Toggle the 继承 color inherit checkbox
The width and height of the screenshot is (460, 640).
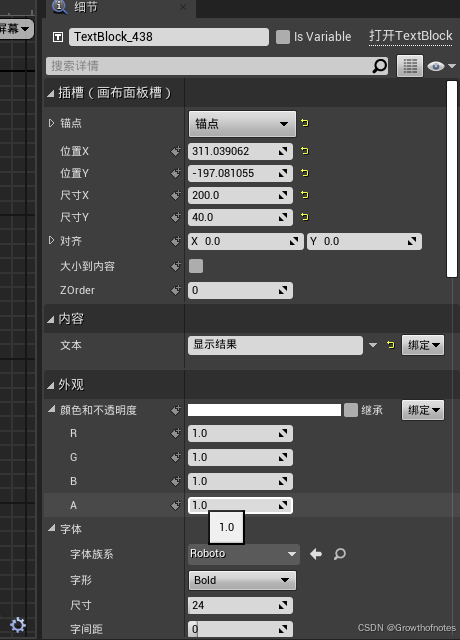[x=351, y=410]
